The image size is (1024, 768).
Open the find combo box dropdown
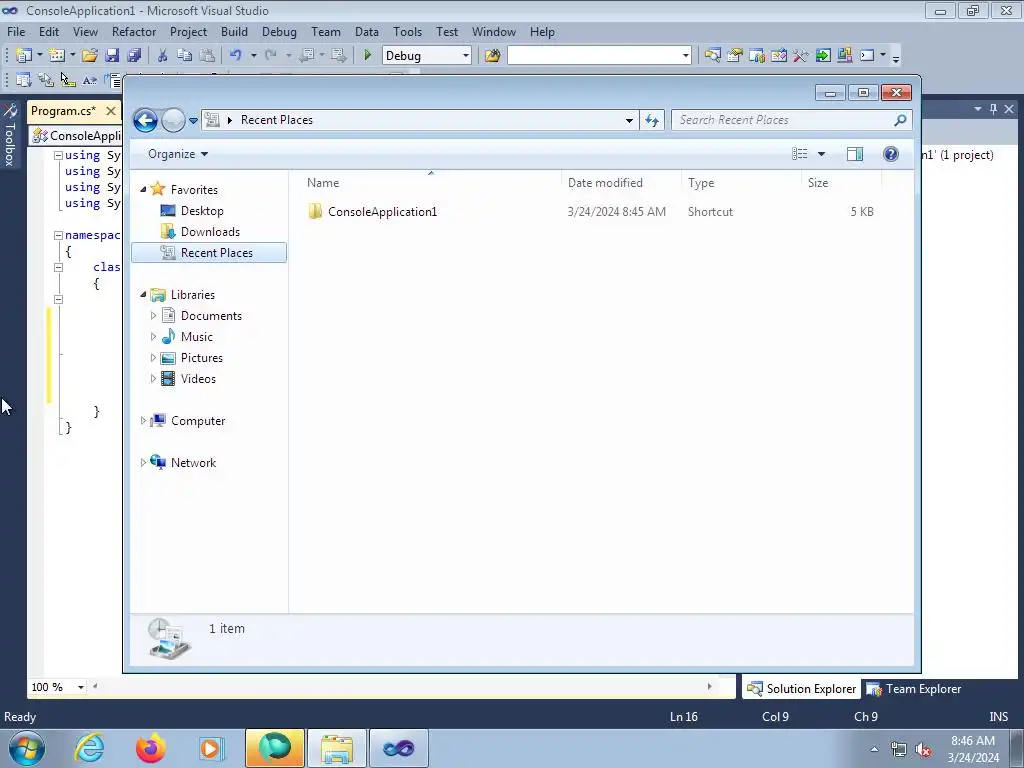pos(686,56)
